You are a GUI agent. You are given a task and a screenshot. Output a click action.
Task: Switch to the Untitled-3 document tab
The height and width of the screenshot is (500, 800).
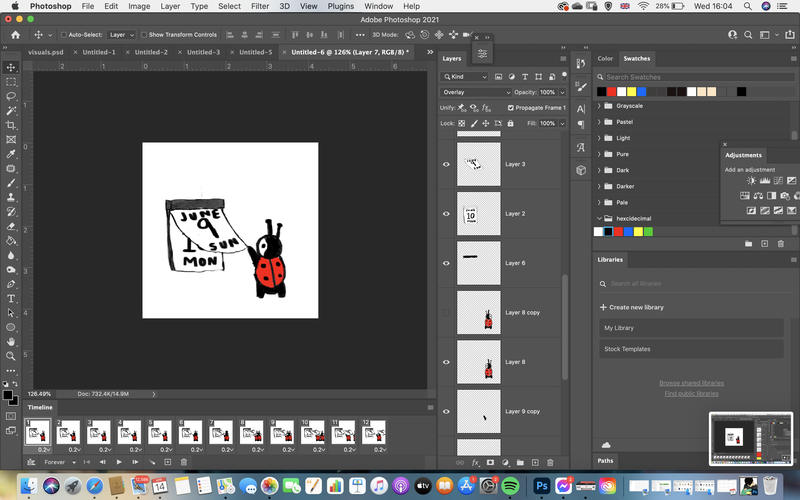[203, 52]
